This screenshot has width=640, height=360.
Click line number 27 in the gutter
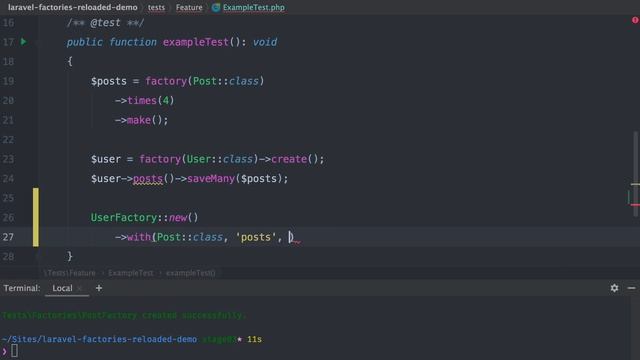coord(8,237)
